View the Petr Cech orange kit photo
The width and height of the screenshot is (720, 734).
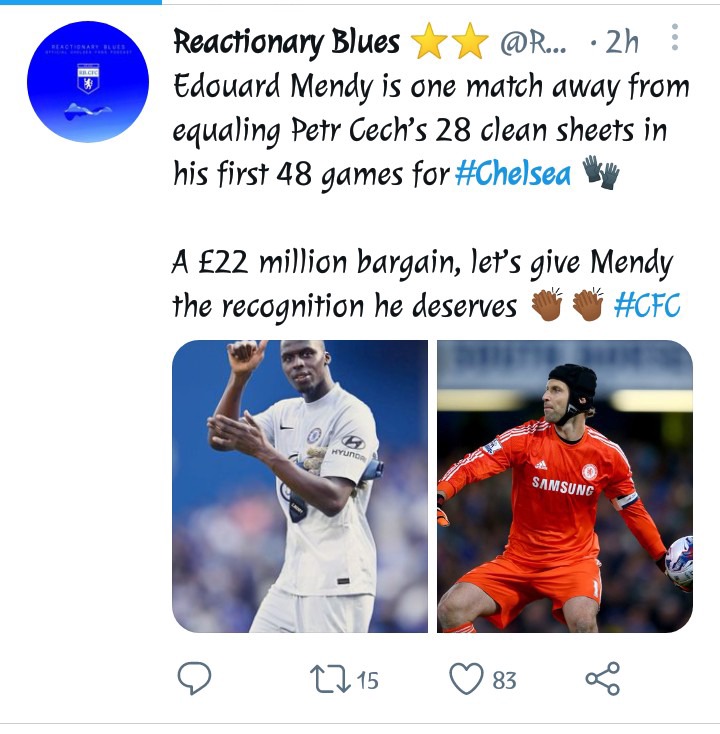click(x=565, y=486)
